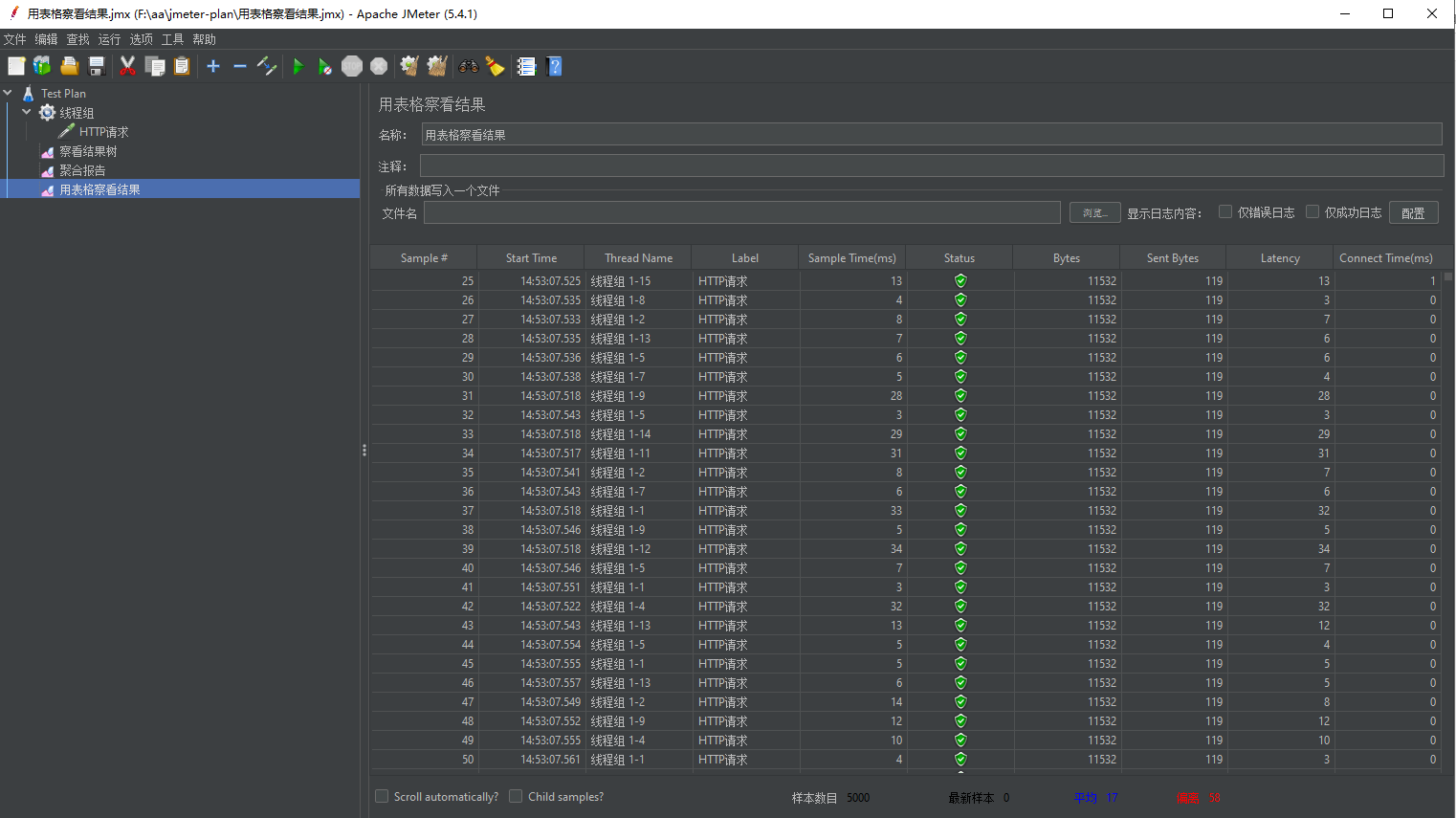Start test without pauses icon
The width and height of the screenshot is (1456, 818).
325,66
